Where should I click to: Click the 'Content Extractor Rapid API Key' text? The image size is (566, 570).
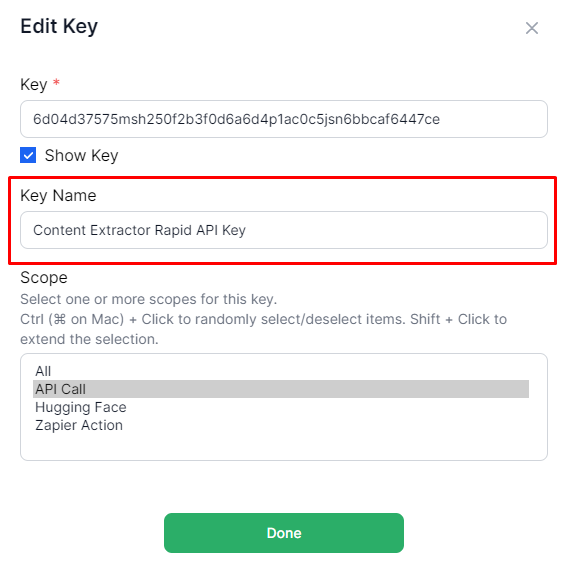(140, 230)
